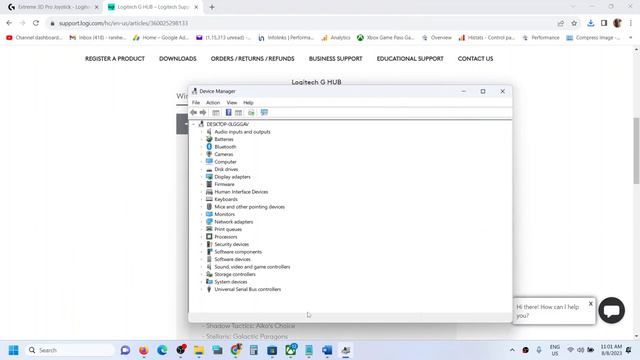Collapse the DESKTOP root computer node

coord(193,124)
